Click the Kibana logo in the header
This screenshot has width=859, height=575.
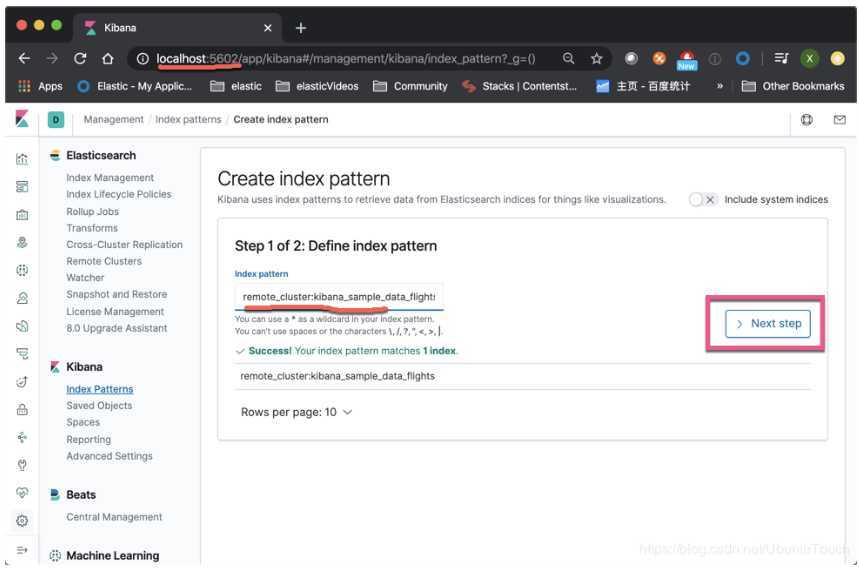point(22,119)
